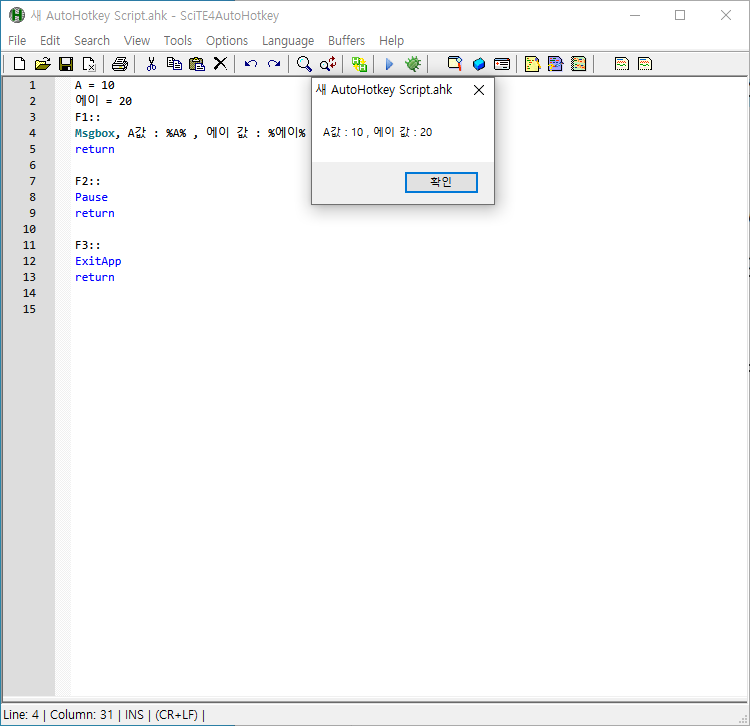
Task: Click message text 'A값 : 10 , 에이 값 : 20'
Action: (377, 132)
